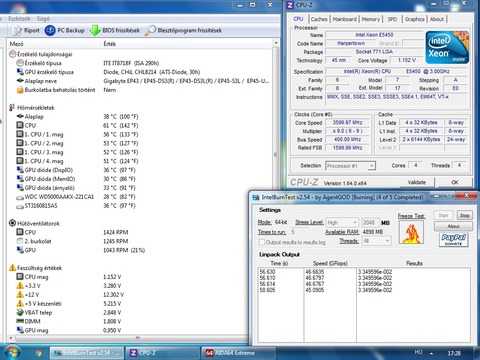480x360 pixels.
Task: Click the GPU dióda (DispIO) icon
Action: (20, 170)
